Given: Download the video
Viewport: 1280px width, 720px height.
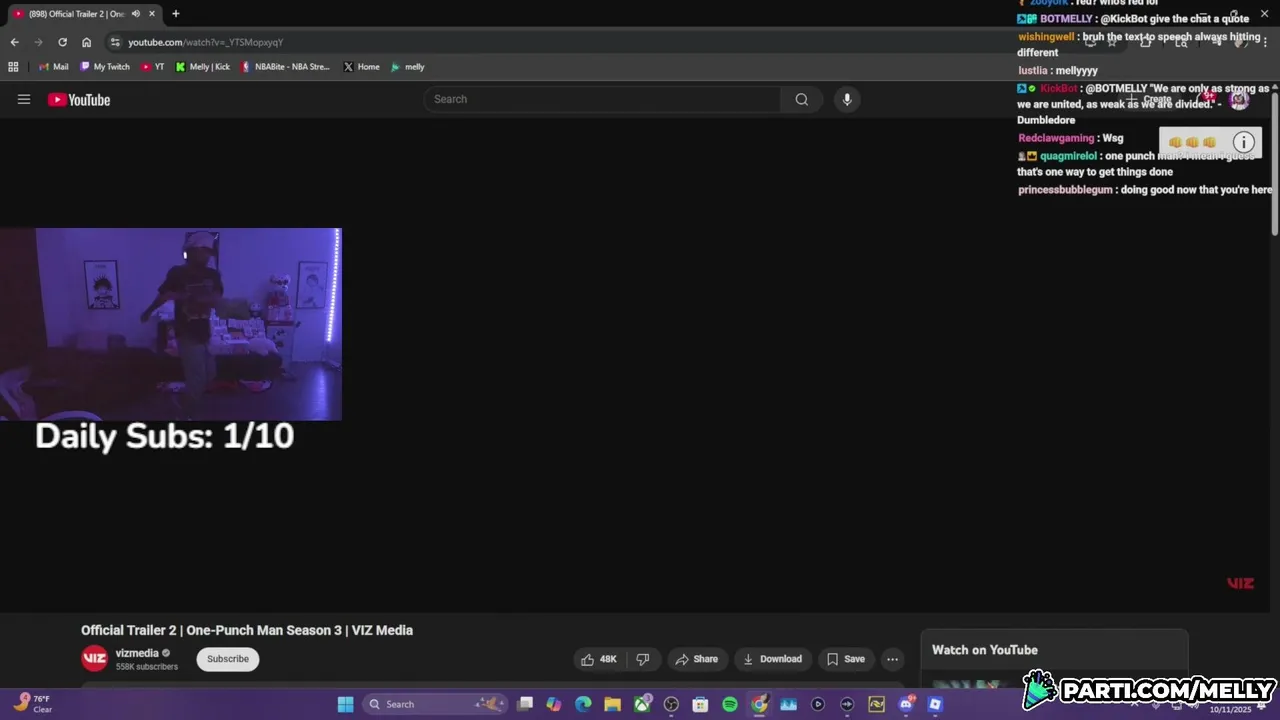Looking at the screenshot, I should 772,659.
